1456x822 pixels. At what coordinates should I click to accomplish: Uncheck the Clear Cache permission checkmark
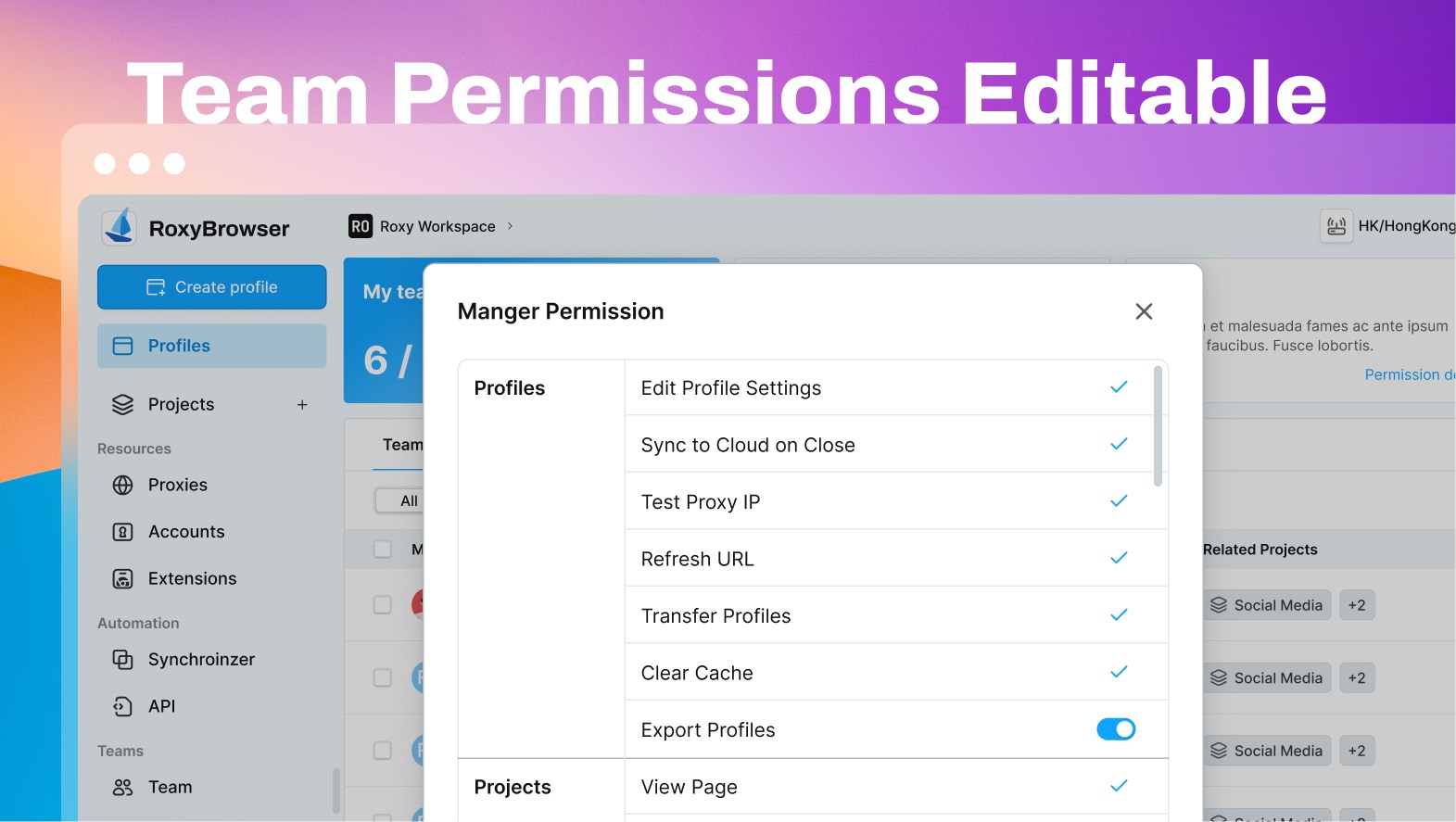[x=1119, y=672]
